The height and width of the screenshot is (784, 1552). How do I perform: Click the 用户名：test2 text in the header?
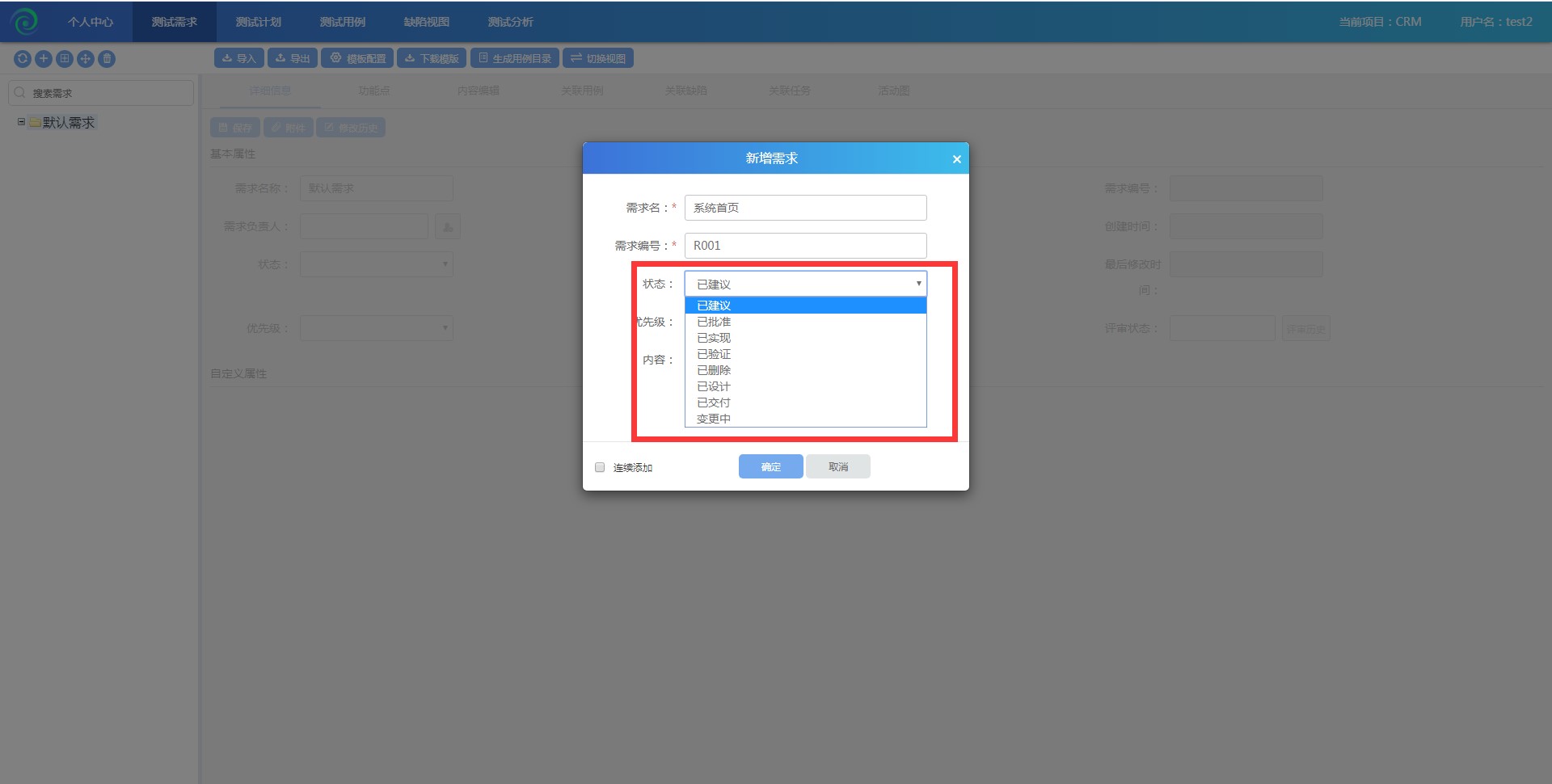pos(1496,22)
